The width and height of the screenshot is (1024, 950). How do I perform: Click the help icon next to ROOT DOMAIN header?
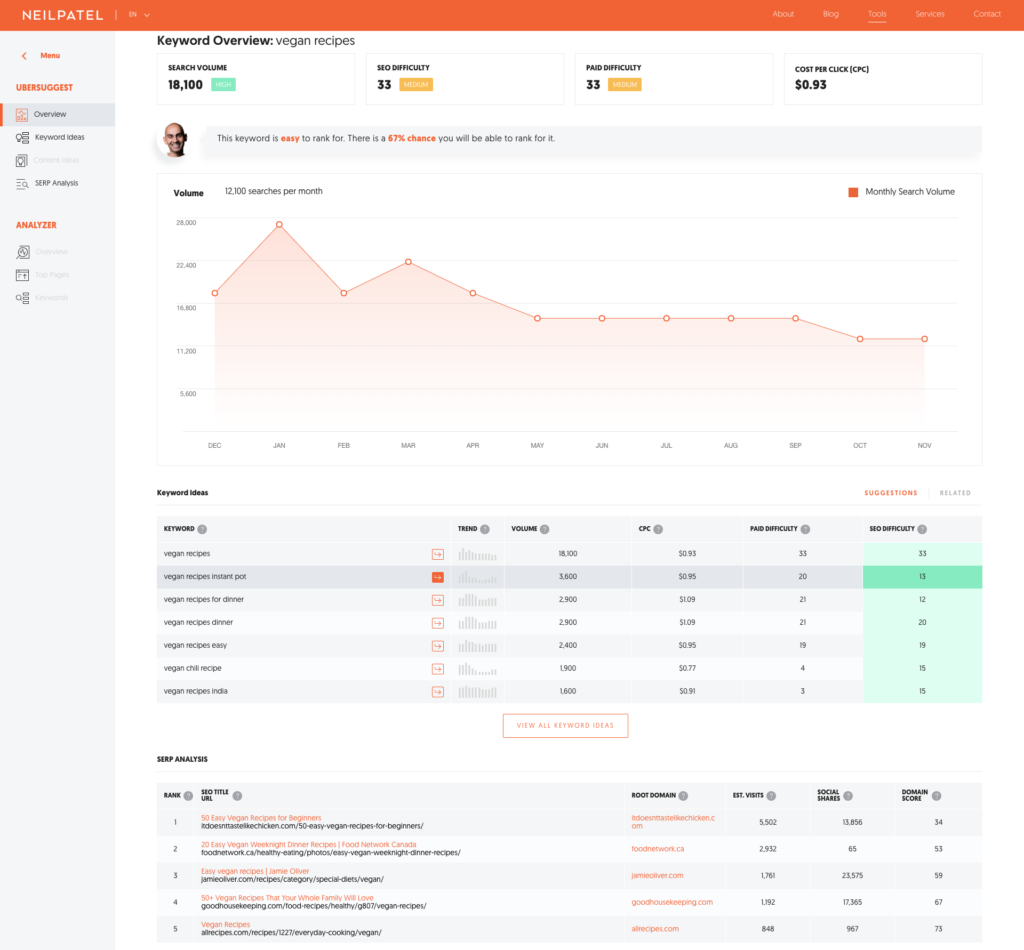683,796
